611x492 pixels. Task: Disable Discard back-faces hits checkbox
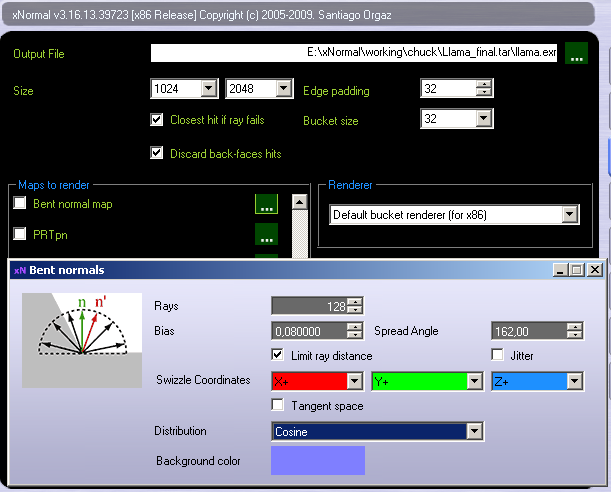tap(156, 153)
